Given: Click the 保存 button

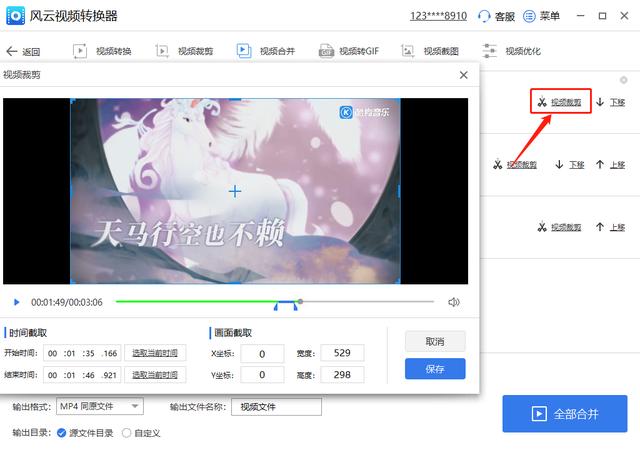Looking at the screenshot, I should pos(435,369).
